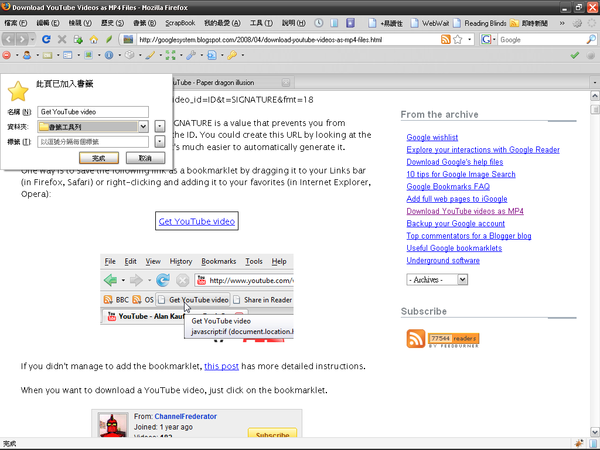The width and height of the screenshot is (600, 450).
Task: Click the ChannelFrederator channel link
Action: (x=186, y=416)
